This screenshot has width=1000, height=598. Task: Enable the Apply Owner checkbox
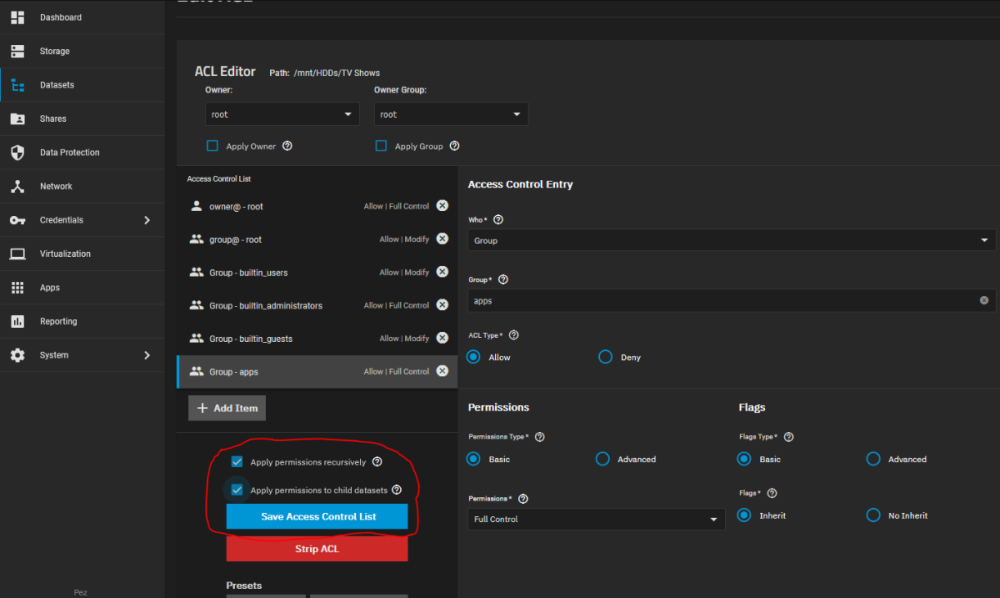coord(212,146)
